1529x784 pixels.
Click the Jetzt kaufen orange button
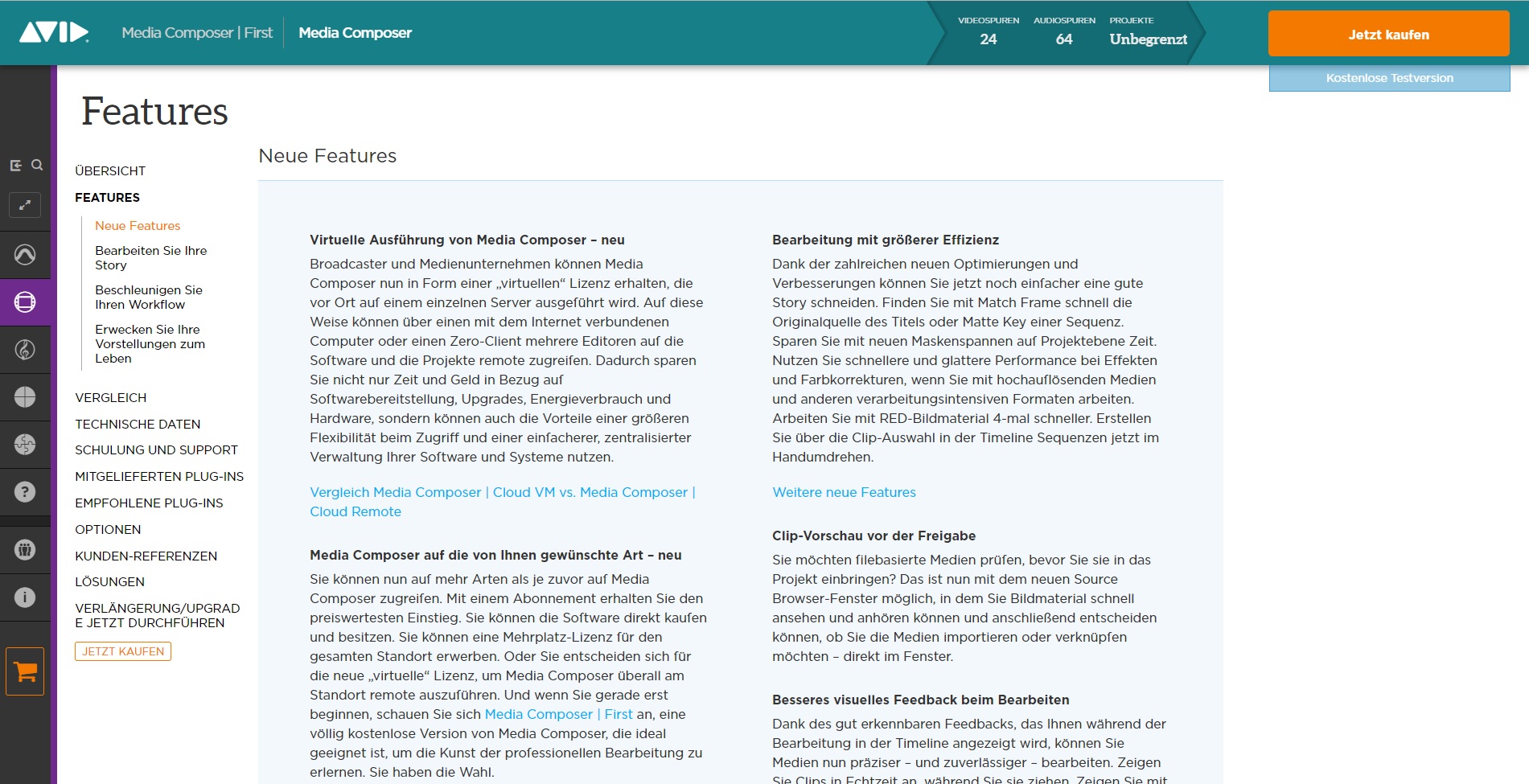1388,34
